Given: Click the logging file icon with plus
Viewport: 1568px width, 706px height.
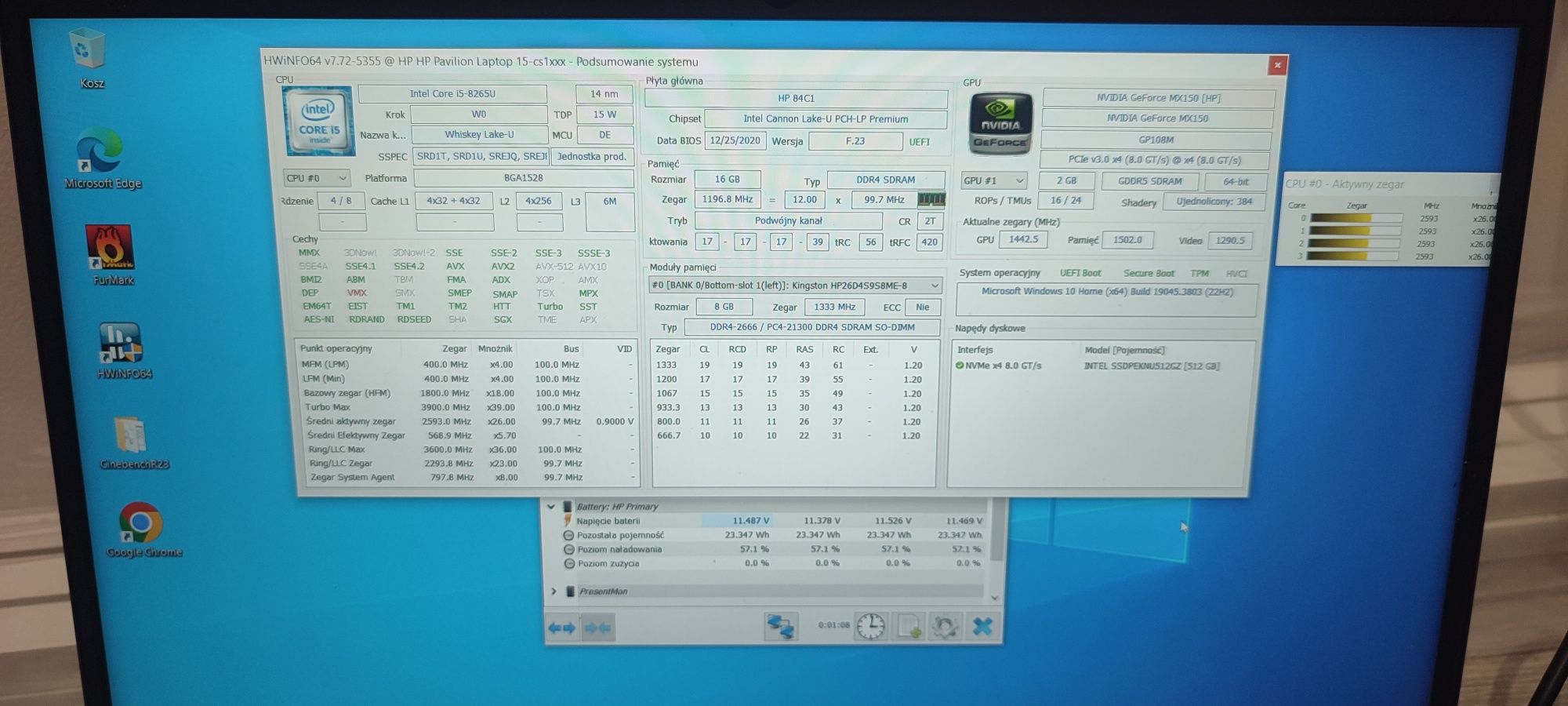Looking at the screenshot, I should pyautogui.click(x=908, y=626).
